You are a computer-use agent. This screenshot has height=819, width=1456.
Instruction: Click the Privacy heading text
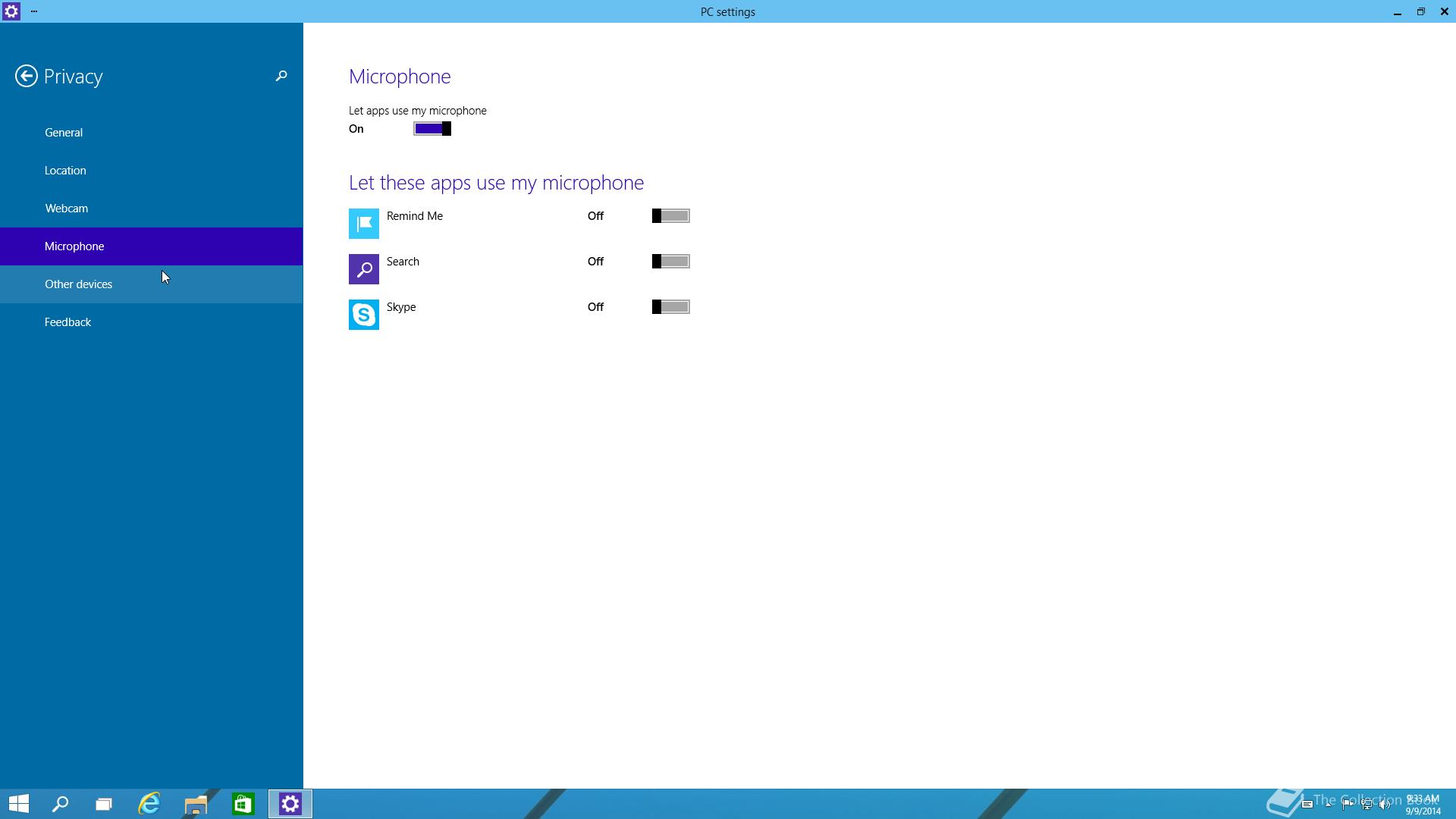point(73,77)
